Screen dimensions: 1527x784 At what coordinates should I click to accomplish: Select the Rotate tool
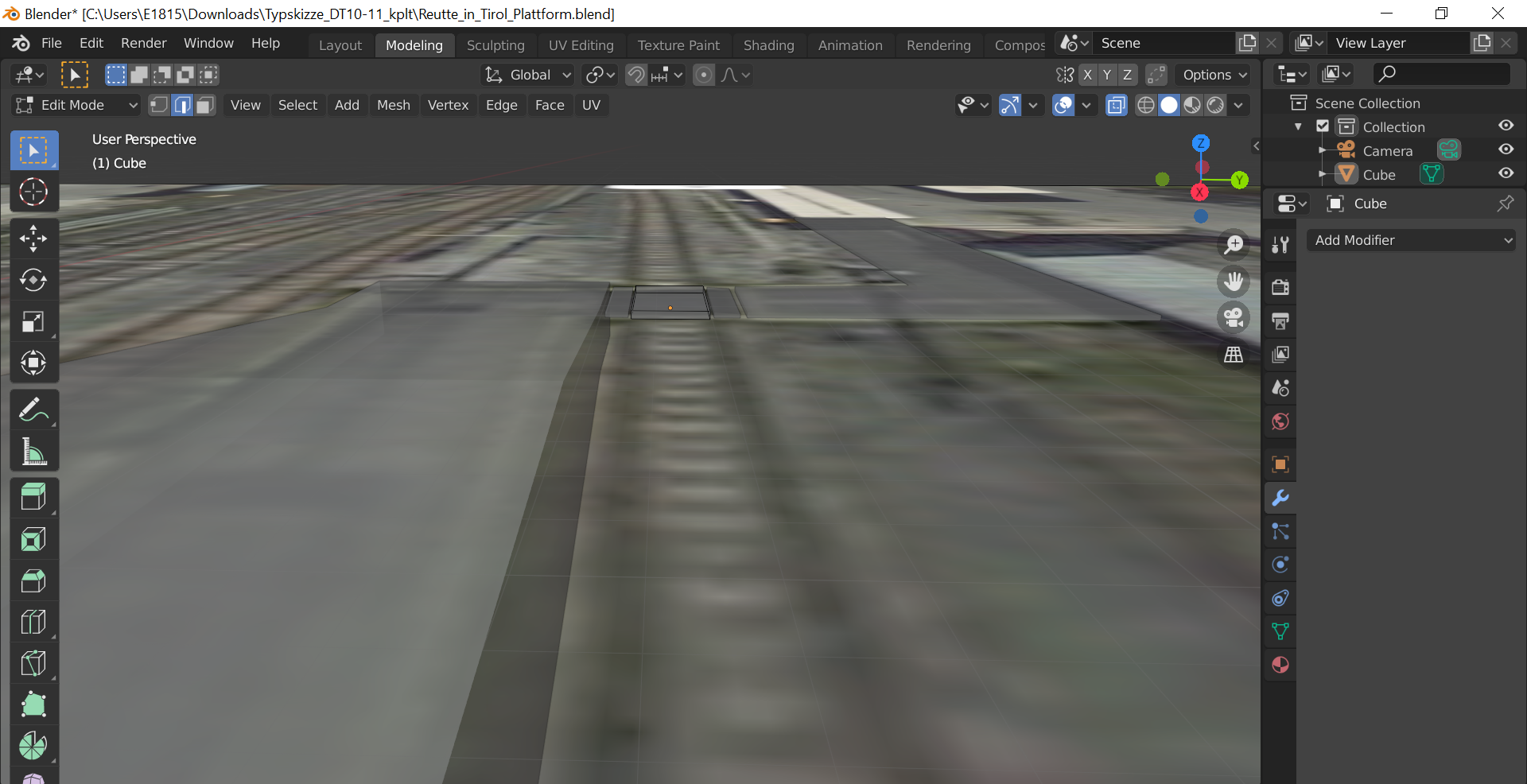click(33, 280)
